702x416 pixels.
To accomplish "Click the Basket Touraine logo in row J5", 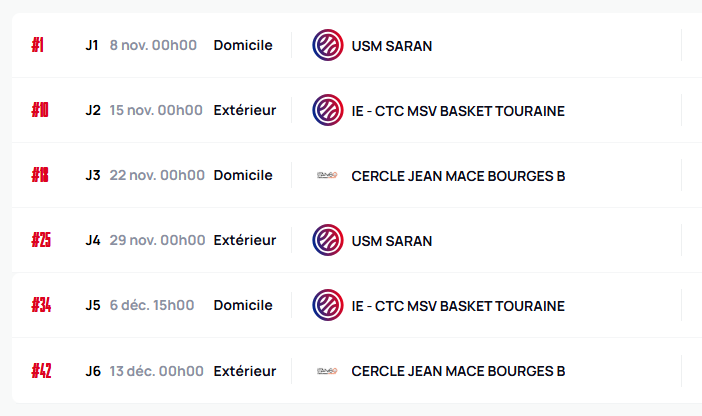I will pyautogui.click(x=328, y=306).
